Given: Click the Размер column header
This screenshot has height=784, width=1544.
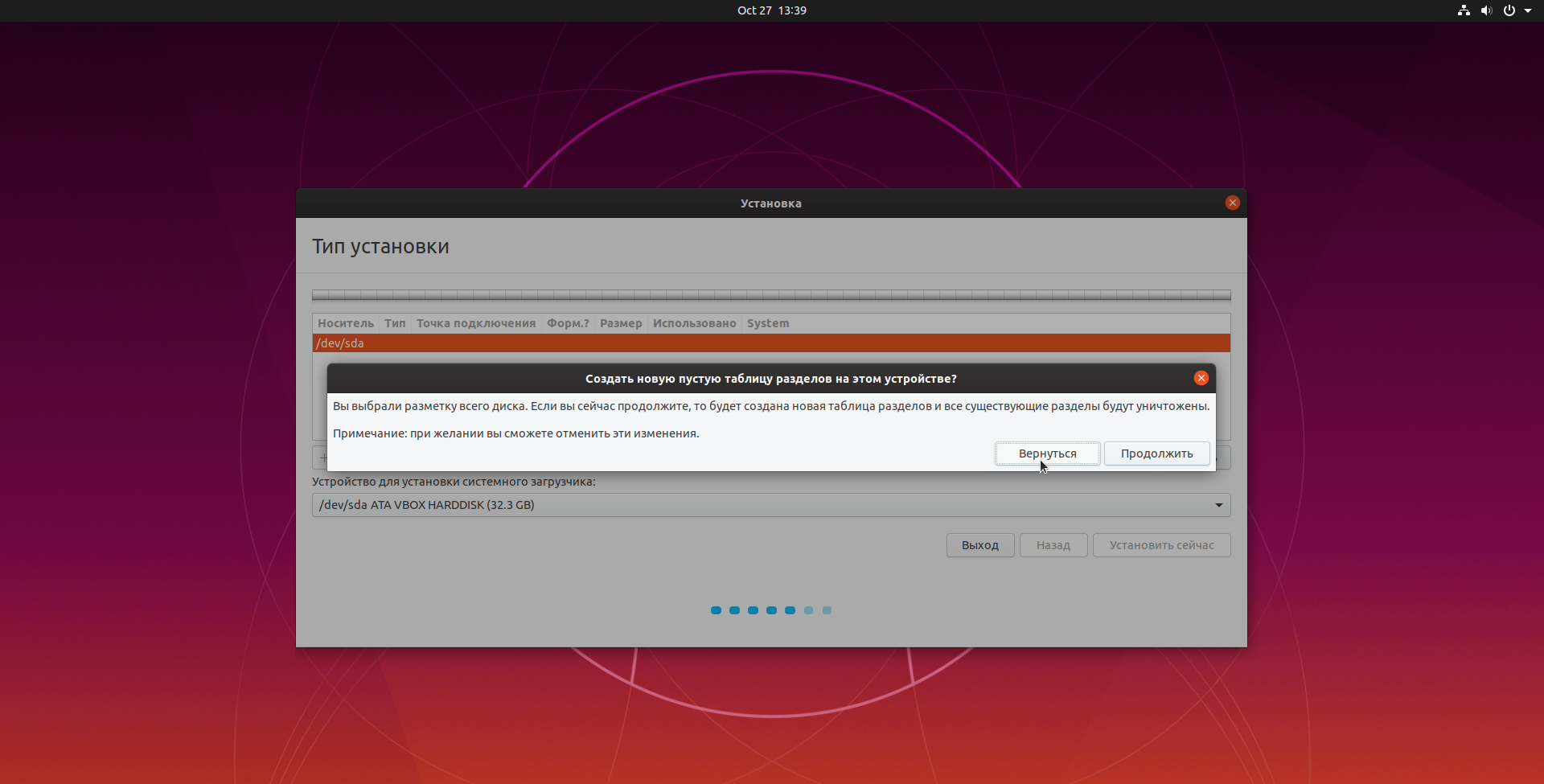Looking at the screenshot, I should (x=621, y=323).
